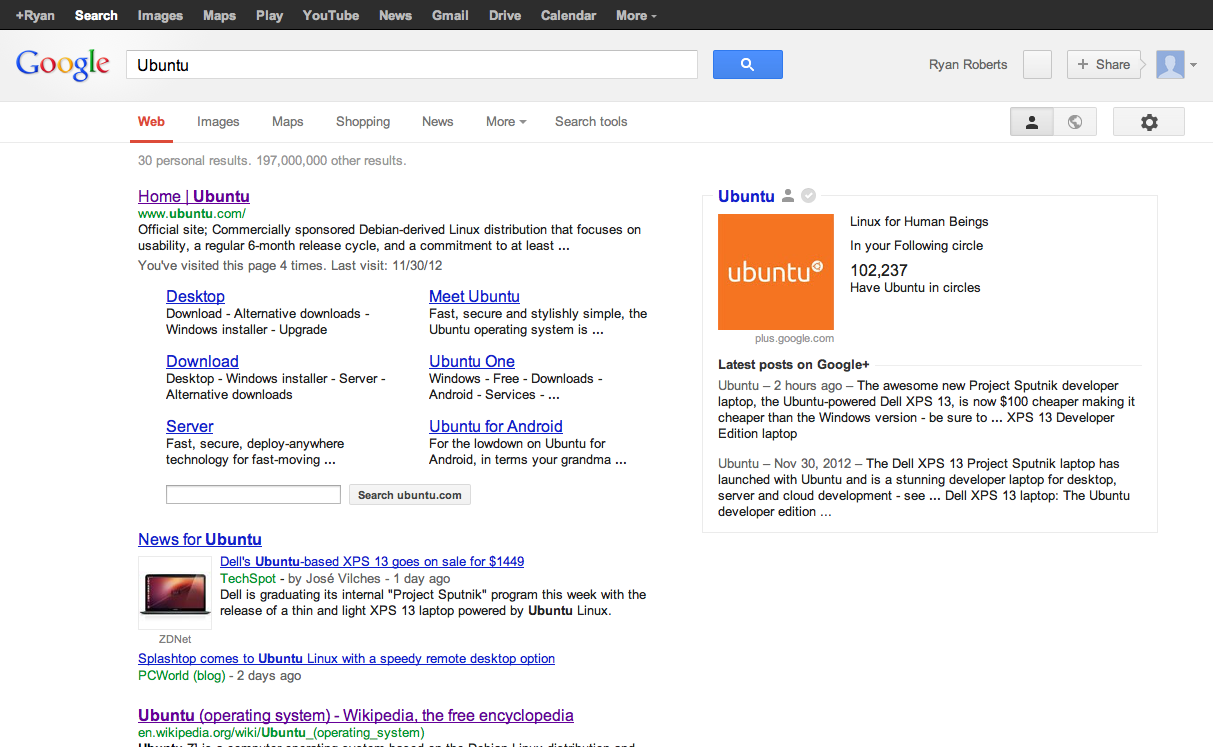Click the person icon next to Ubuntu title
1213x747 pixels.
[788, 196]
